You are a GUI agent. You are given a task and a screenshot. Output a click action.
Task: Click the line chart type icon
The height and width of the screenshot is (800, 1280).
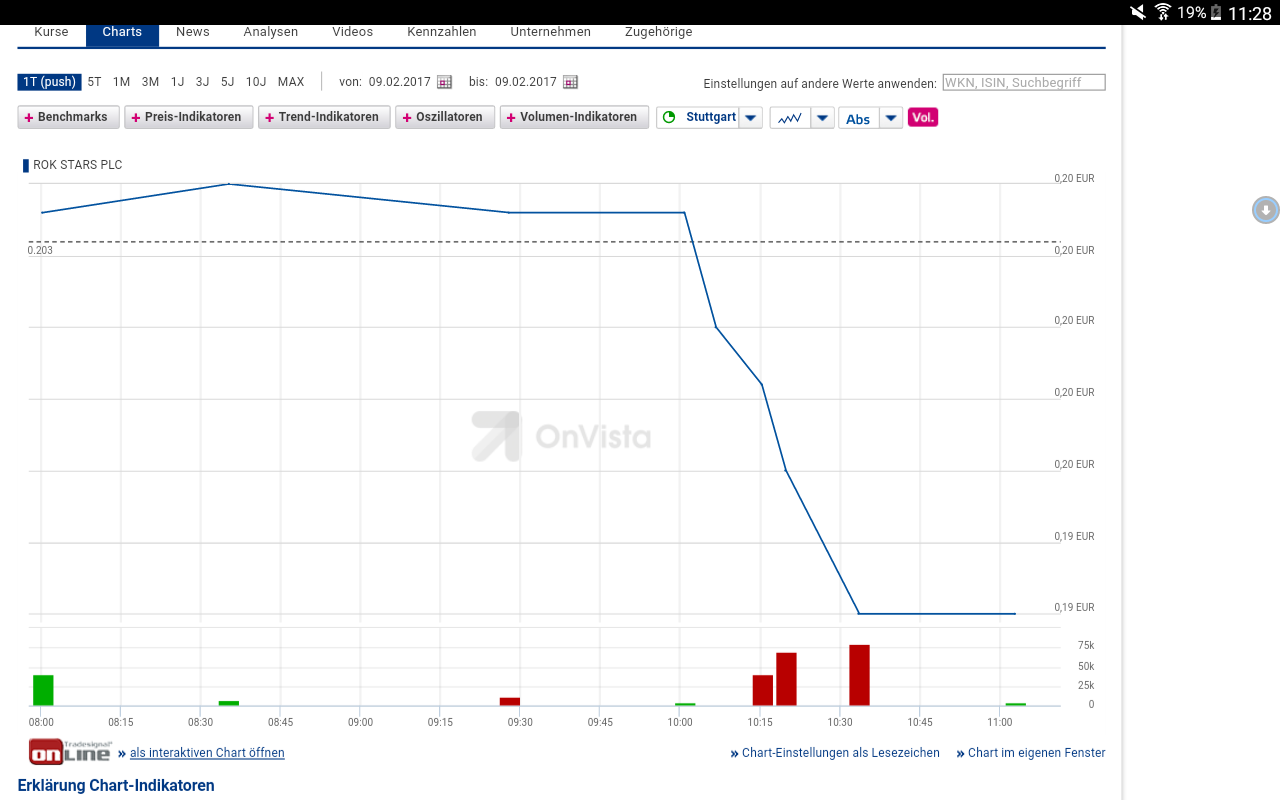pos(790,118)
